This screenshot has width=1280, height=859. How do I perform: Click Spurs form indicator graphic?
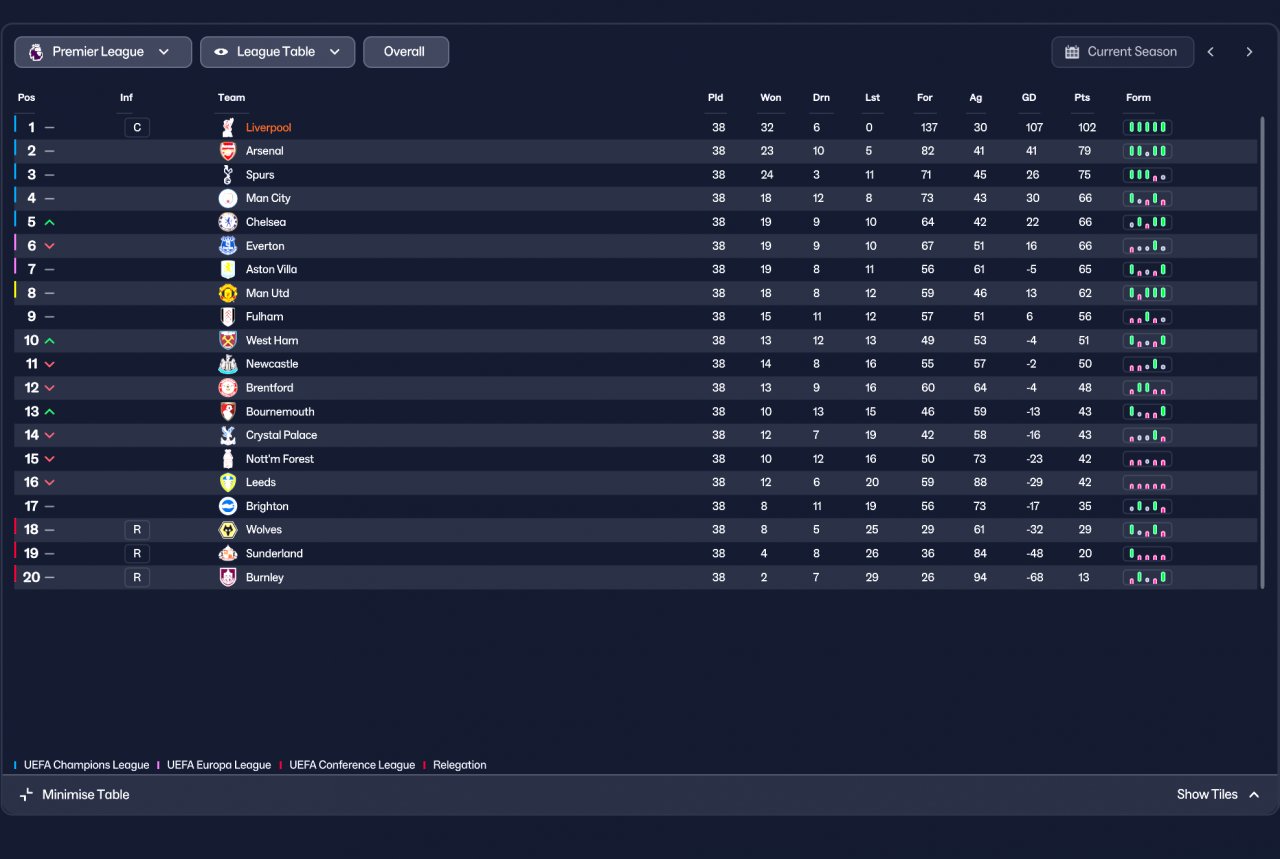point(1147,175)
